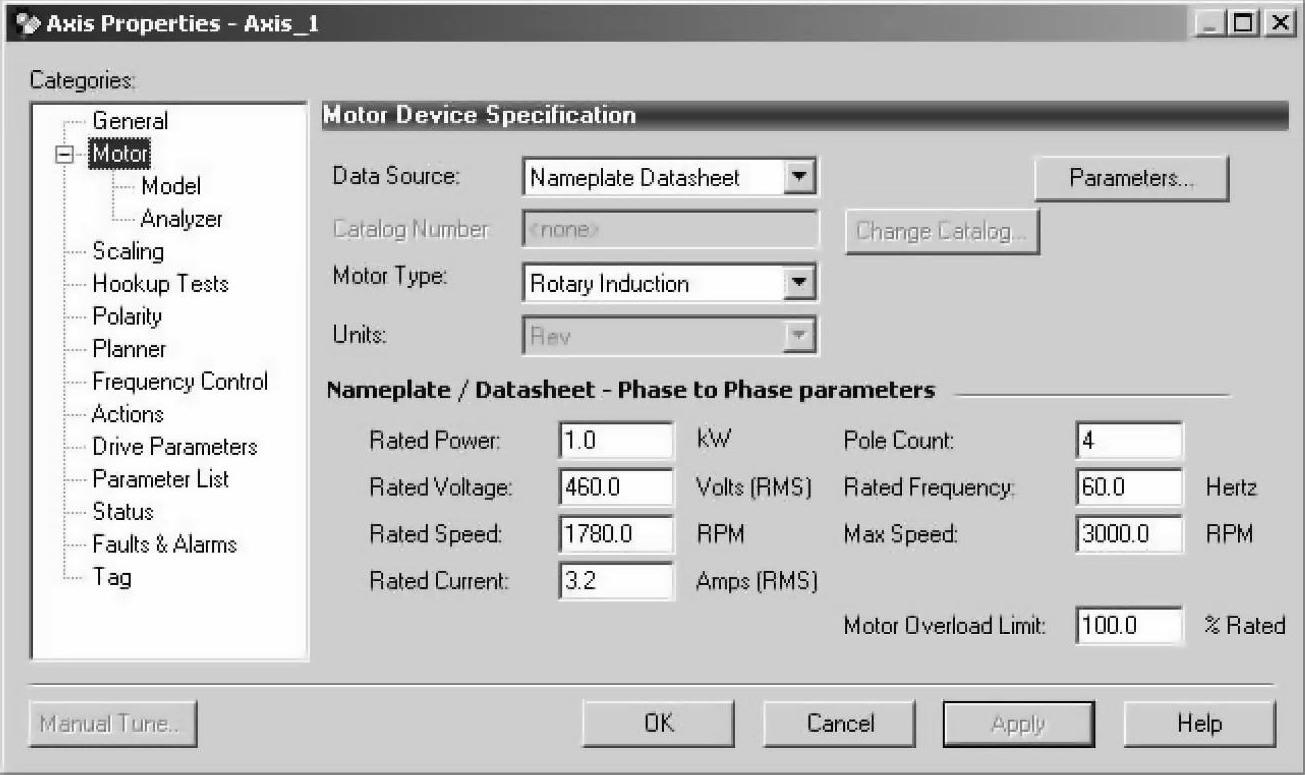
Task: Click the disabled Units dropdown
Action: [670, 336]
